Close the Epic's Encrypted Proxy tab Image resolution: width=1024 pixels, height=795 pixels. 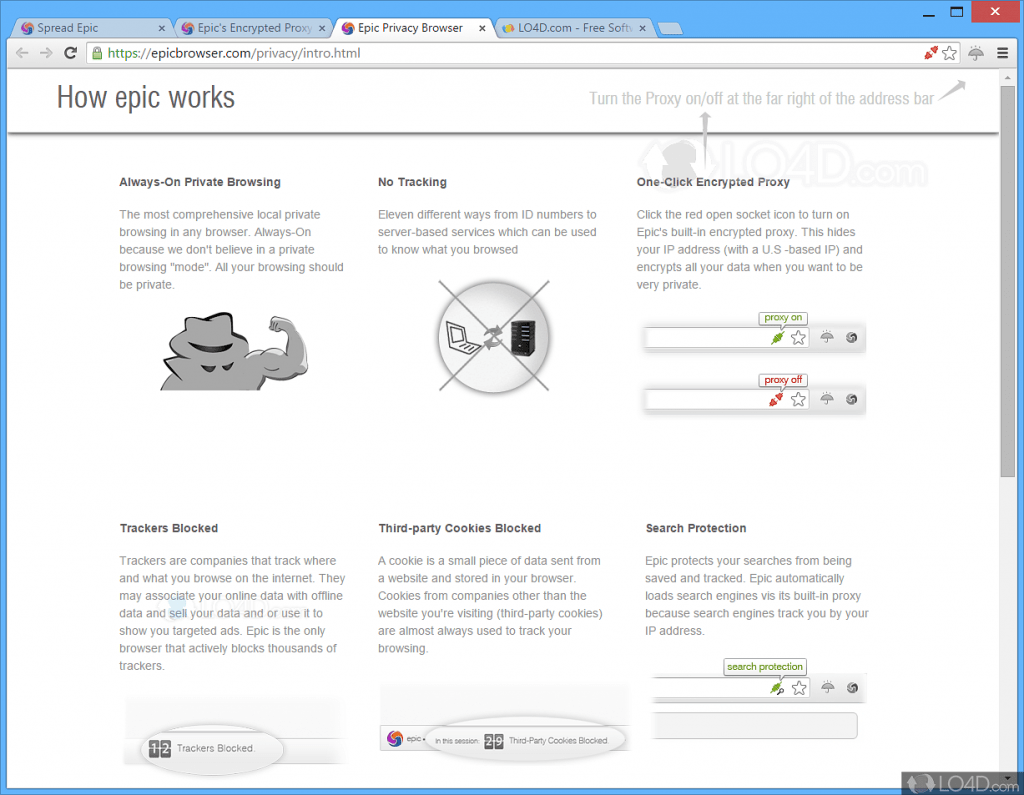coord(323,28)
